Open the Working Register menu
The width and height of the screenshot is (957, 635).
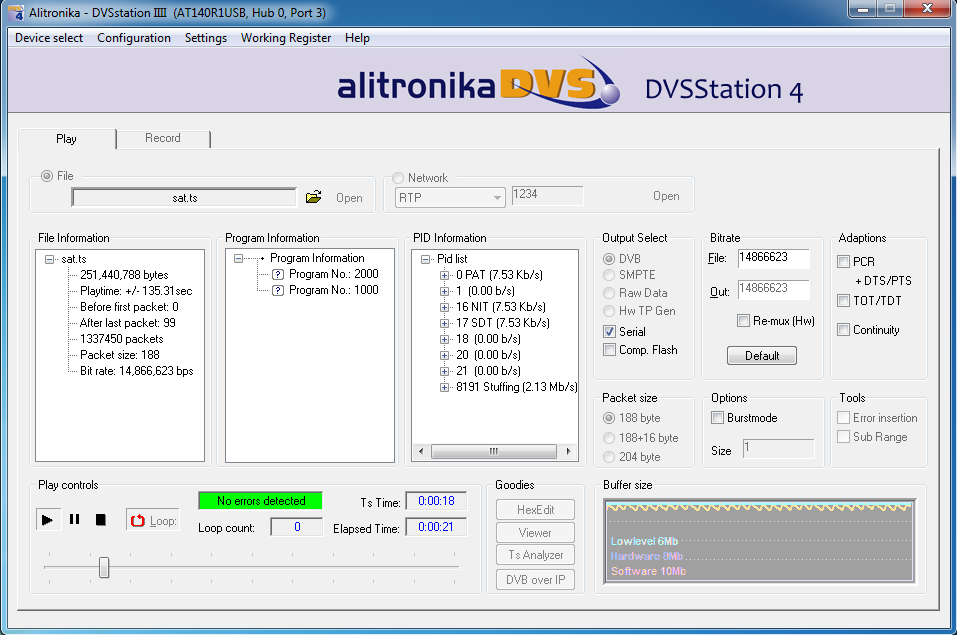pos(286,38)
